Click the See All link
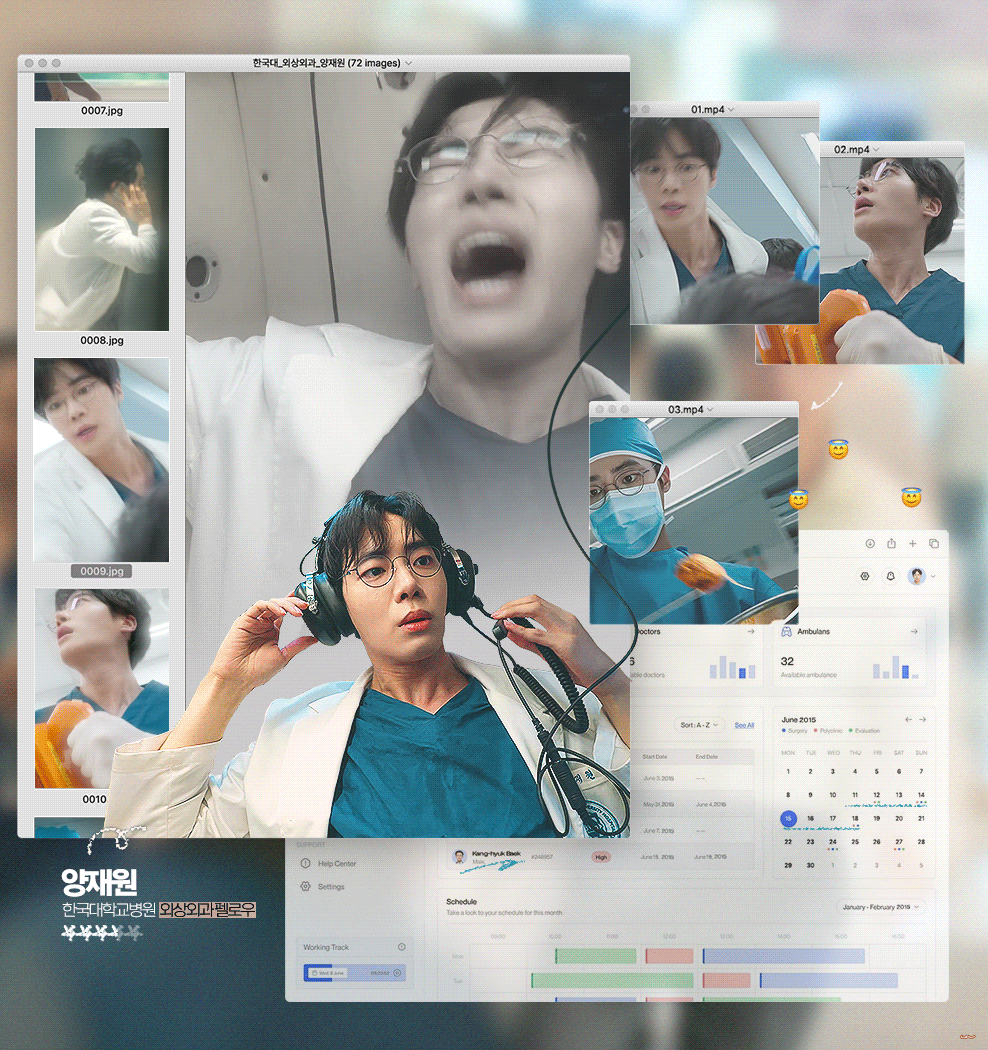Screen dimensions: 988x1050 coord(744,725)
